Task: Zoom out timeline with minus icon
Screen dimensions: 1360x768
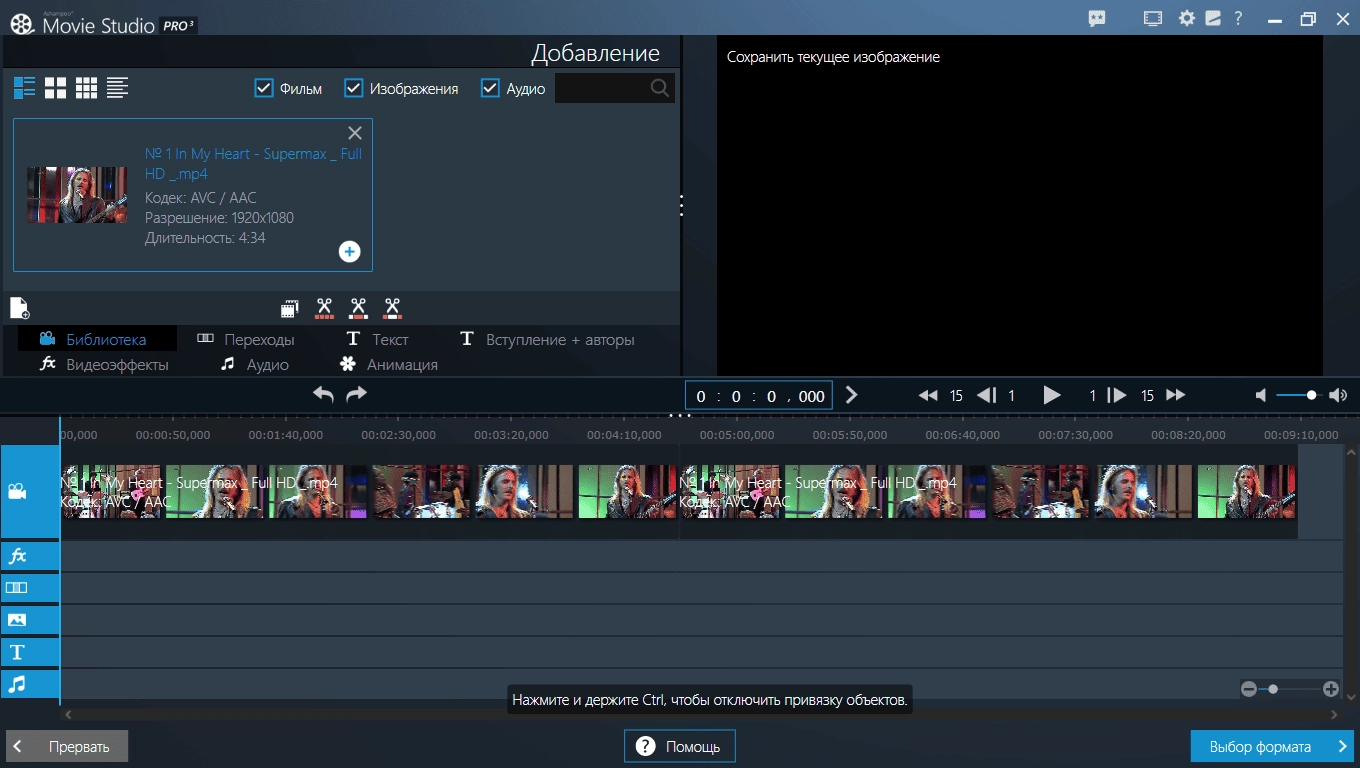Action: 1249,689
